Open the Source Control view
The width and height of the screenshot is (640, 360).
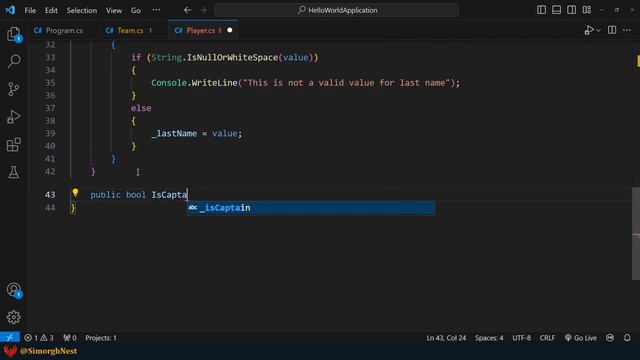13,89
